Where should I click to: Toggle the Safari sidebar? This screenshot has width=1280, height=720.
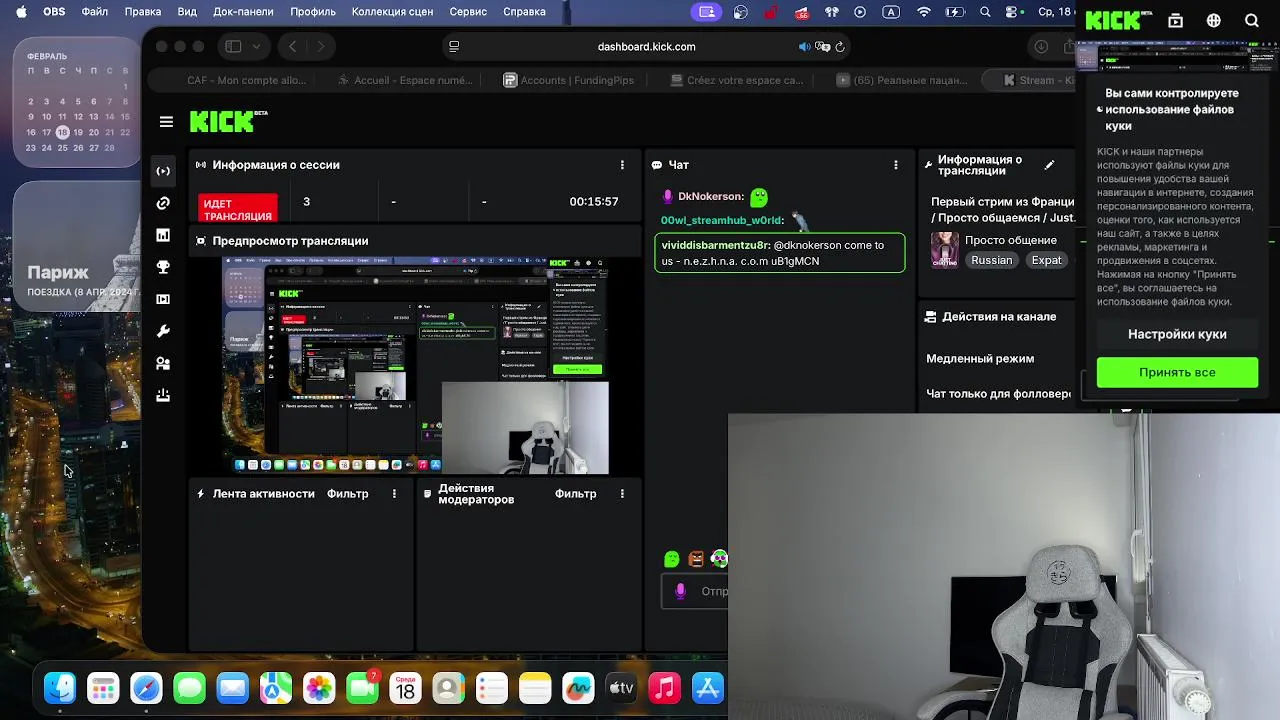pyautogui.click(x=233, y=46)
